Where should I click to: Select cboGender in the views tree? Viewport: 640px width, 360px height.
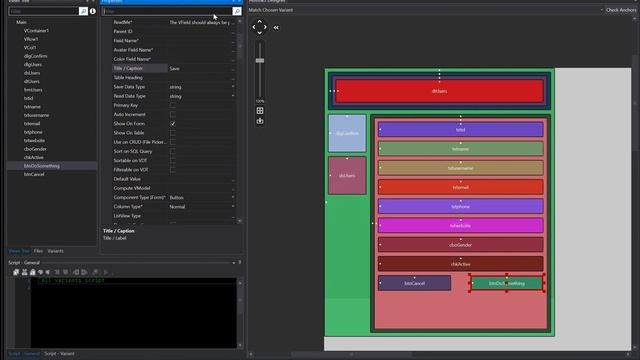tap(35, 149)
